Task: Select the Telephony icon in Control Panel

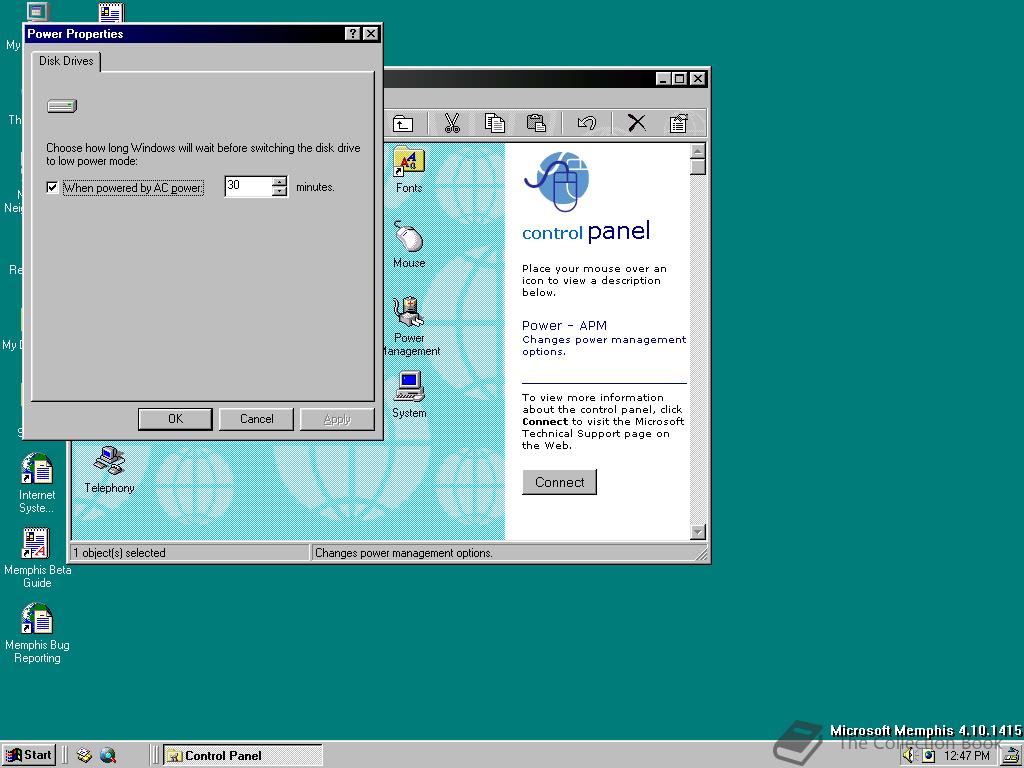Action: (x=109, y=470)
